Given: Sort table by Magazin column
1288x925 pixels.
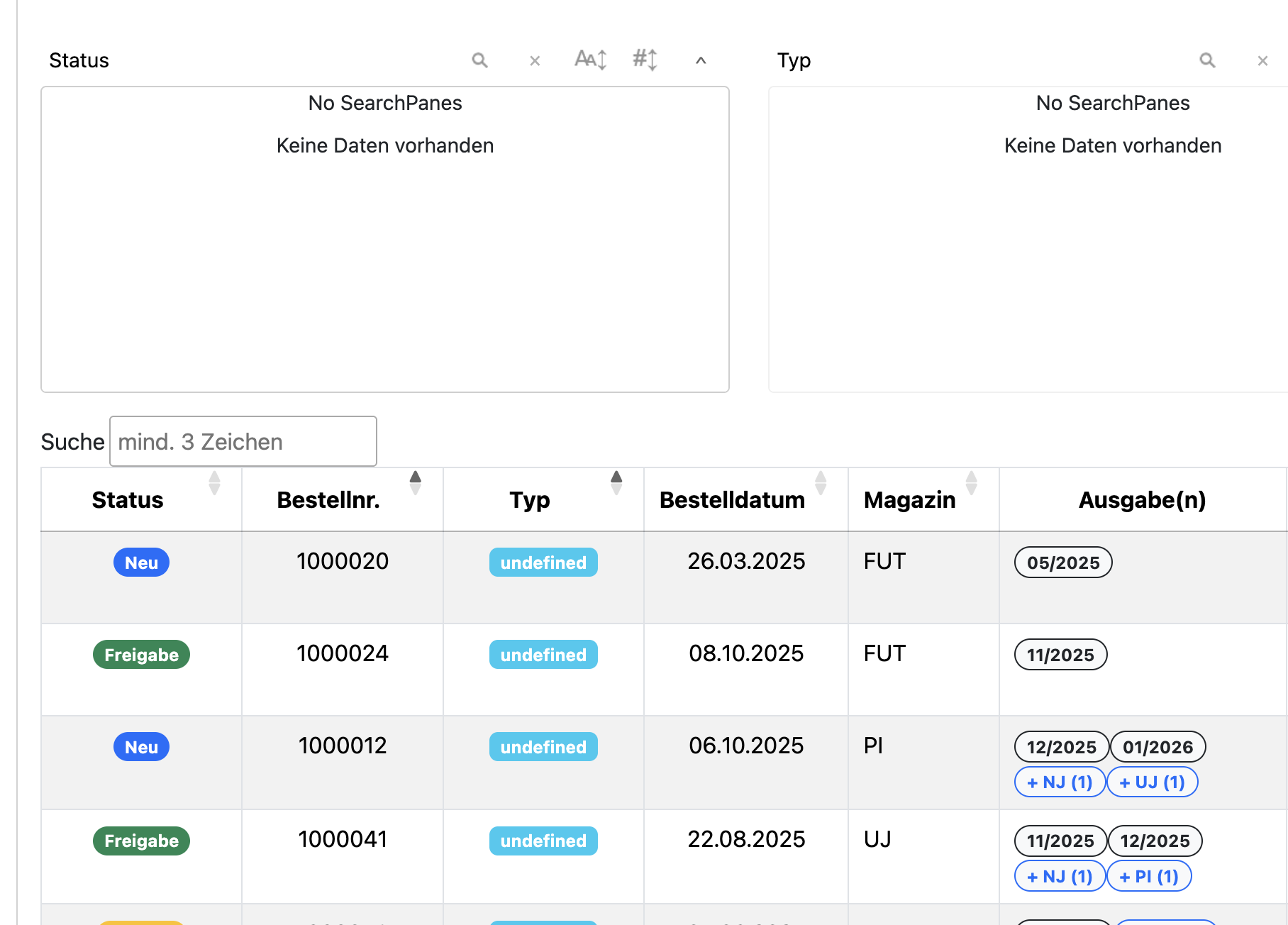Looking at the screenshot, I should (923, 499).
